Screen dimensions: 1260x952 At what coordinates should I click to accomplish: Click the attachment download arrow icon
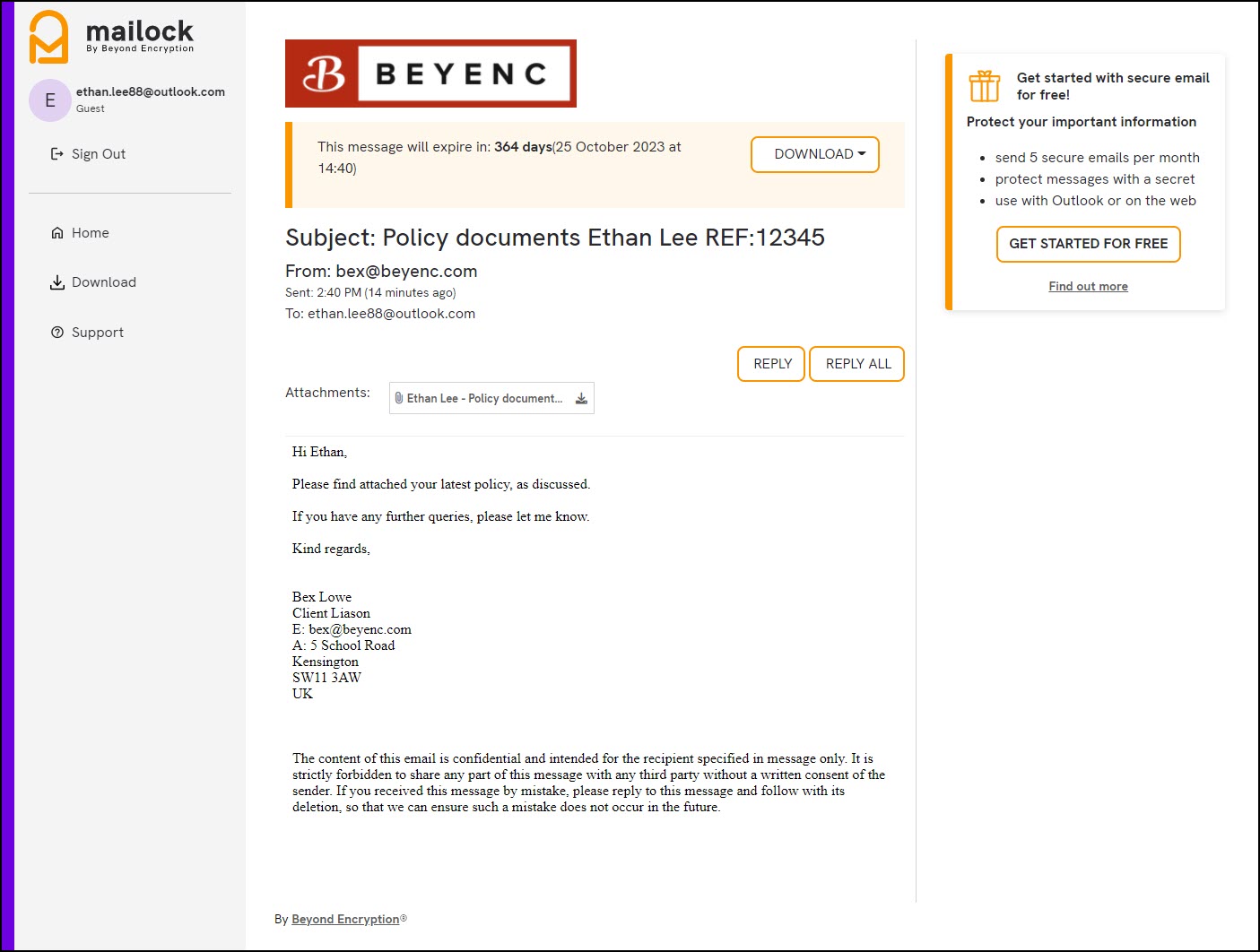click(581, 398)
